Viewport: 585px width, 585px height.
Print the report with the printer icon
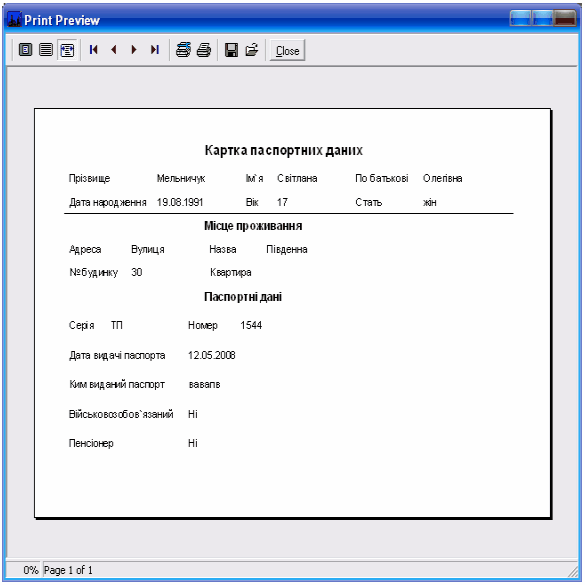(x=204, y=50)
